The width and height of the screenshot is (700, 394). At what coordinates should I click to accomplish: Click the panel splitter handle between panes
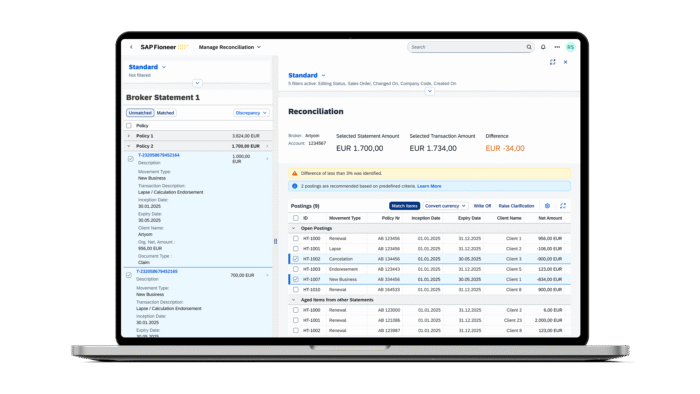[x=275, y=241]
